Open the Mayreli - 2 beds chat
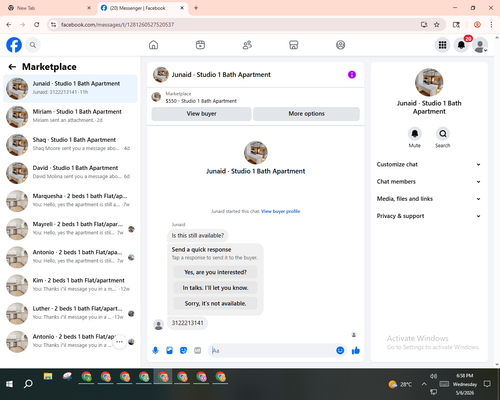The height and width of the screenshot is (400, 500). coord(70,229)
